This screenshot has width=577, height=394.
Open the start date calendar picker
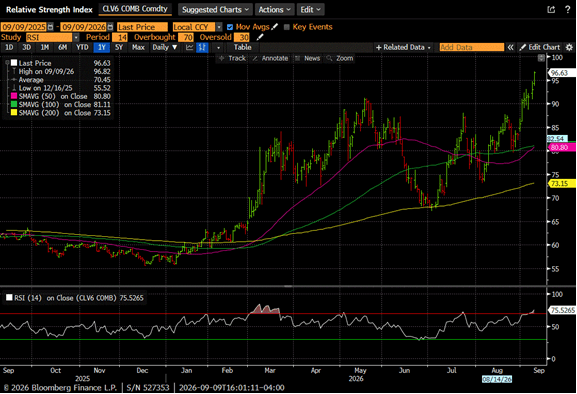click(x=50, y=27)
